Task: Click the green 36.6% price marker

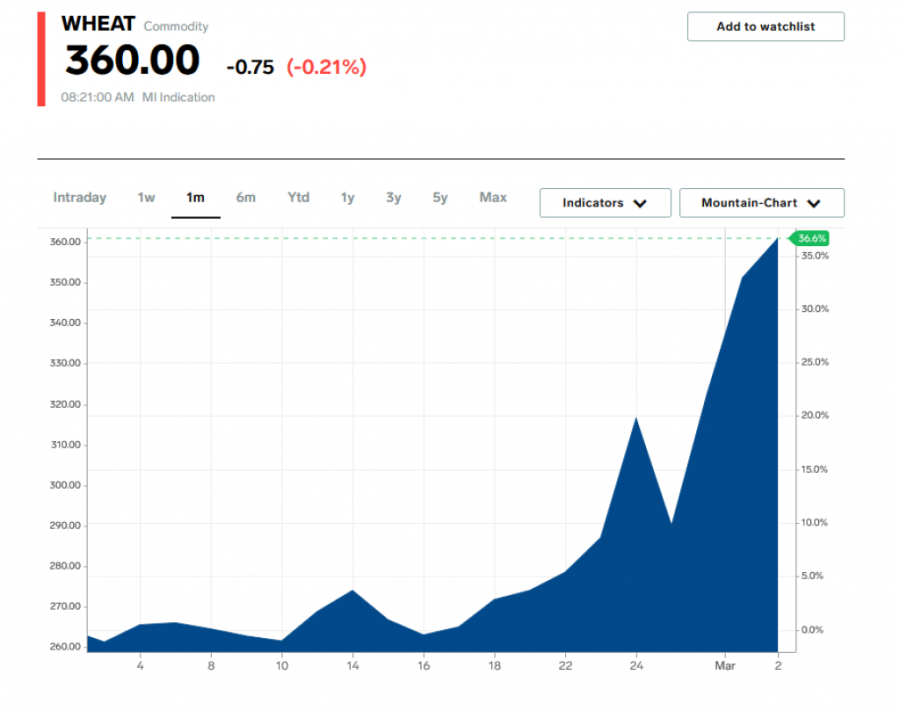Action: [x=811, y=238]
